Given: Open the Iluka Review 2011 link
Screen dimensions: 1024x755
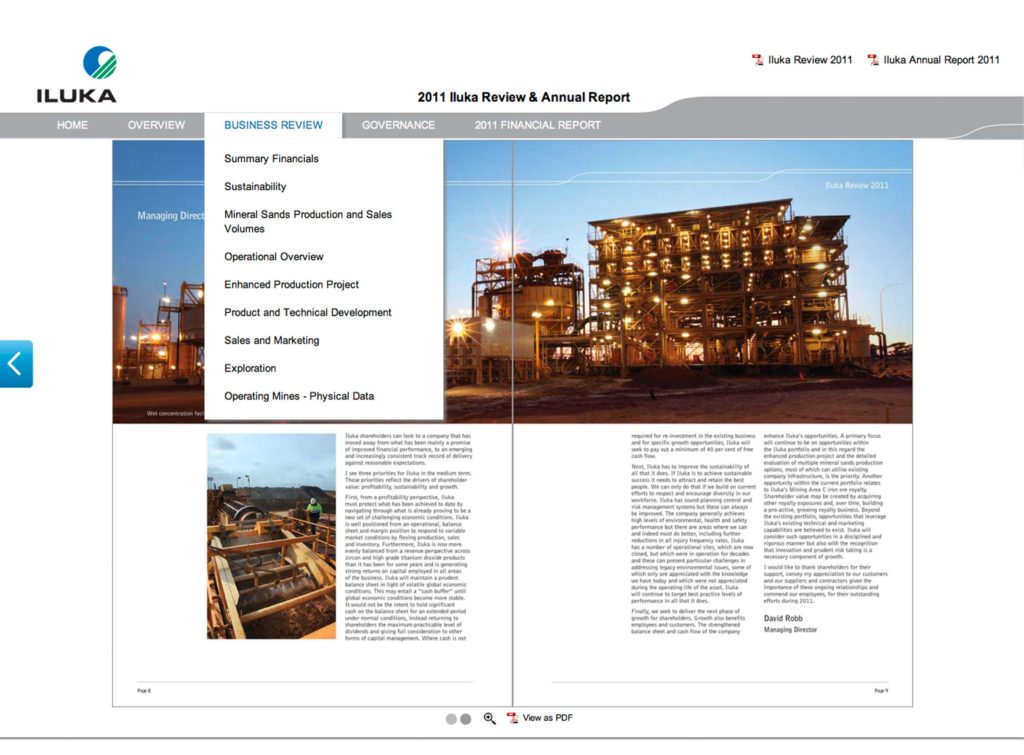Looking at the screenshot, I should point(810,60).
